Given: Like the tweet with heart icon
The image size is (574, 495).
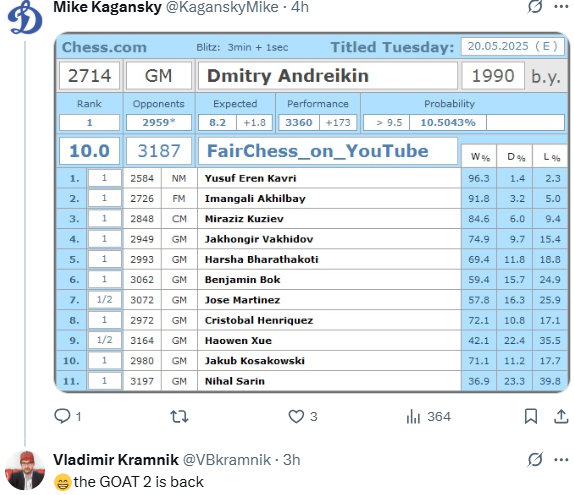Looking at the screenshot, I should [296, 416].
